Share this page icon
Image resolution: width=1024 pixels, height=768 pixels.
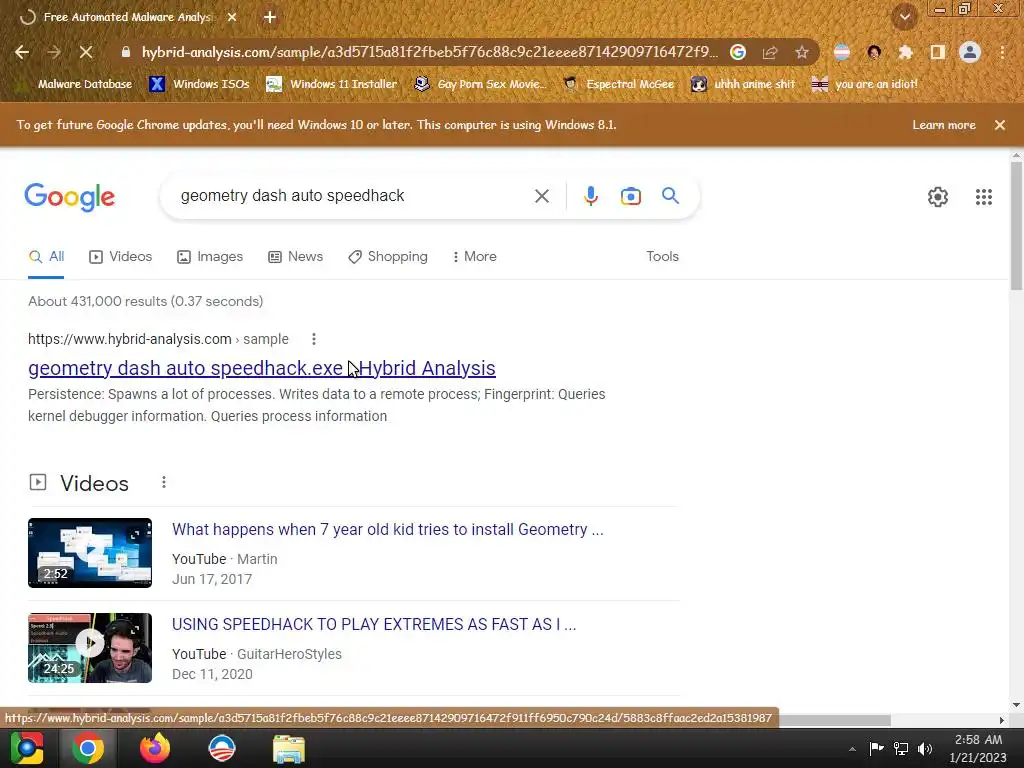770,52
